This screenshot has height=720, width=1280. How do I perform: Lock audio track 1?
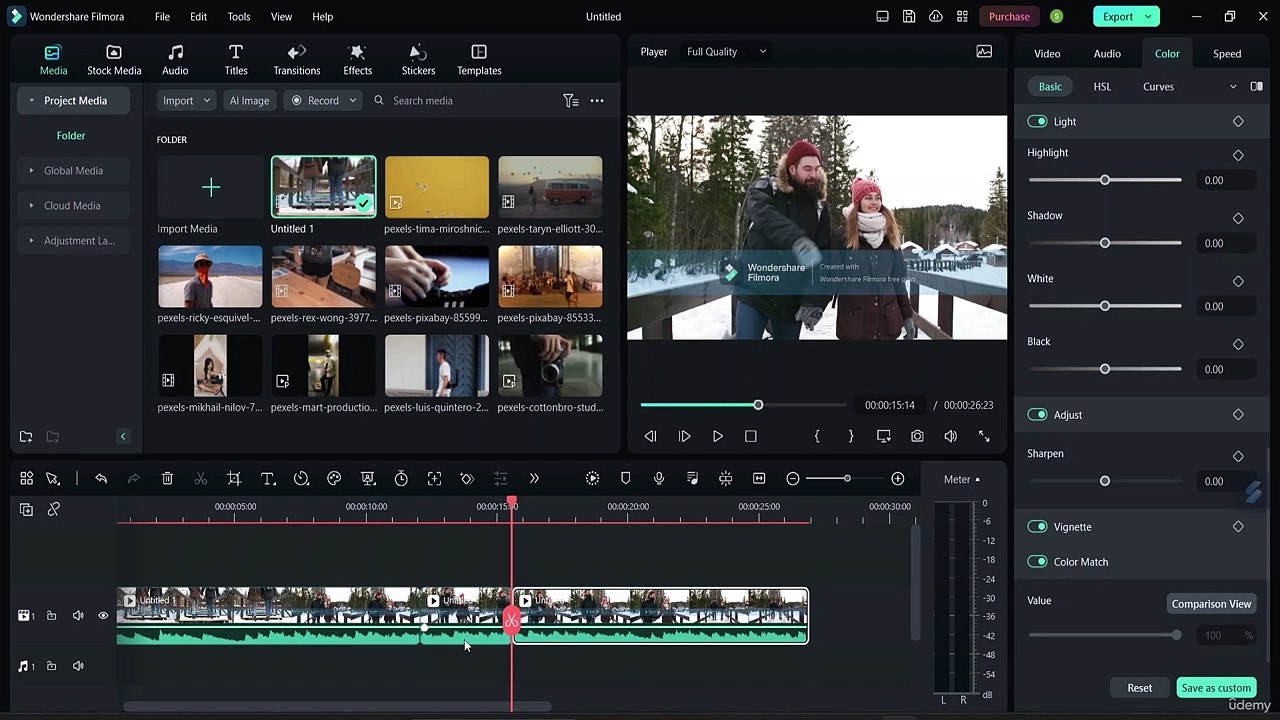pos(51,666)
